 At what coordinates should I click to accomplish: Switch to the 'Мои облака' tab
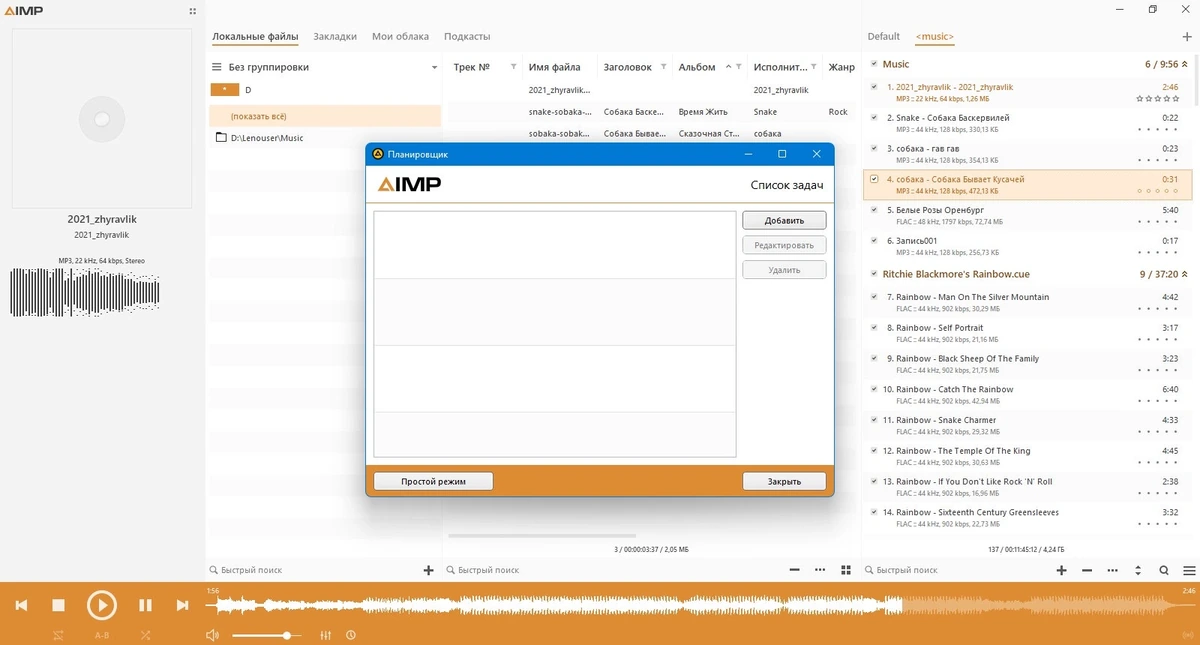point(400,36)
